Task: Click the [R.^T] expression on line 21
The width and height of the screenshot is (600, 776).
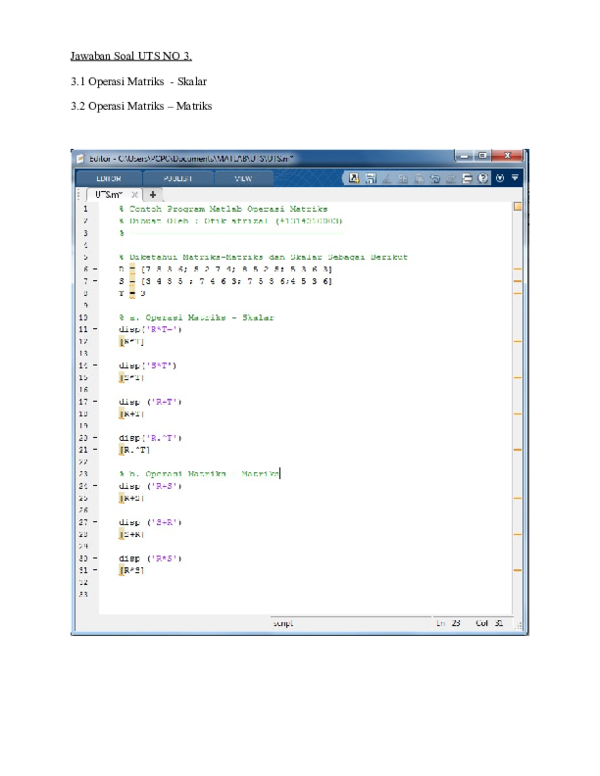Action: tap(134, 450)
